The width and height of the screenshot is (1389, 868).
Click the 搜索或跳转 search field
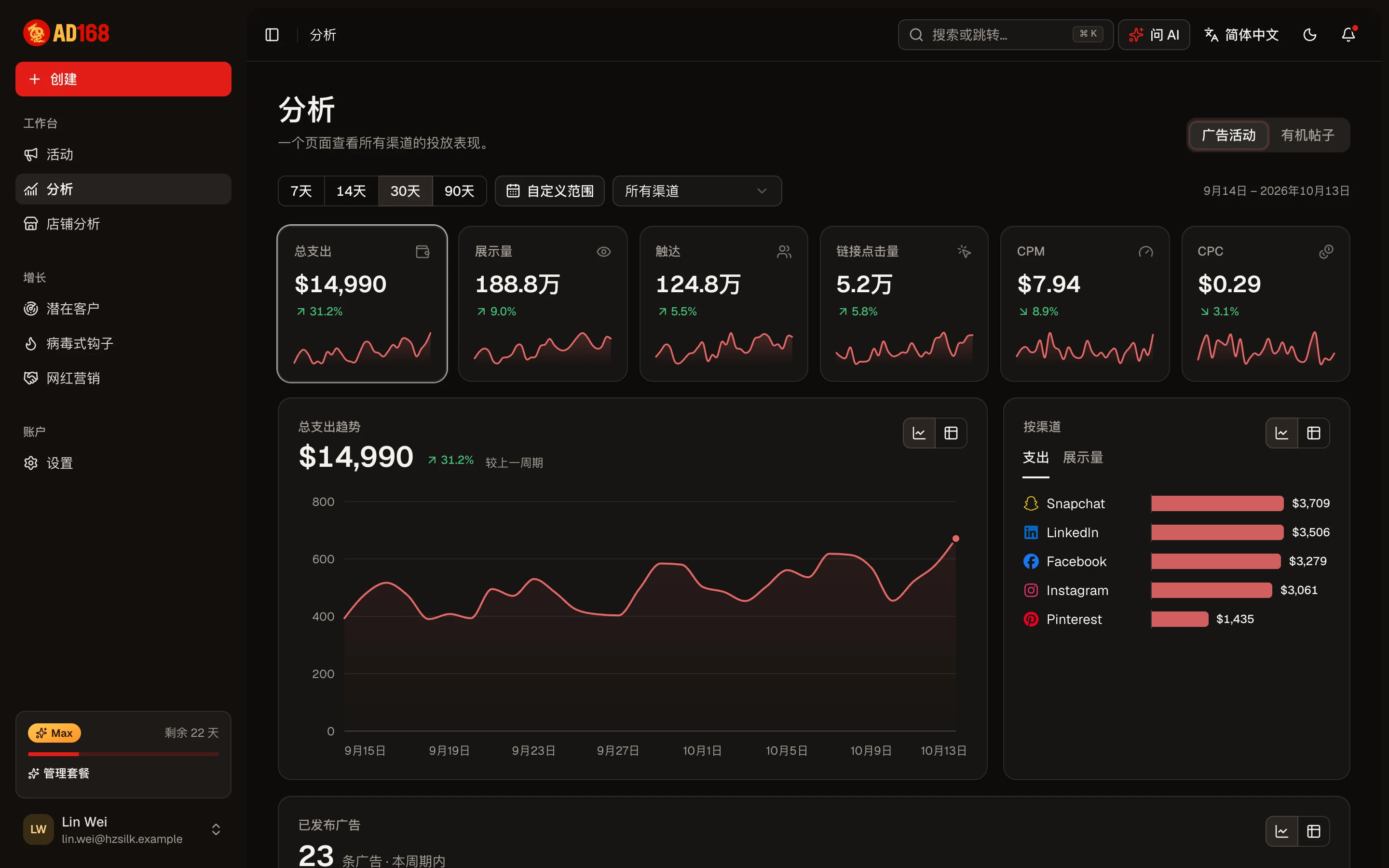(x=1006, y=35)
